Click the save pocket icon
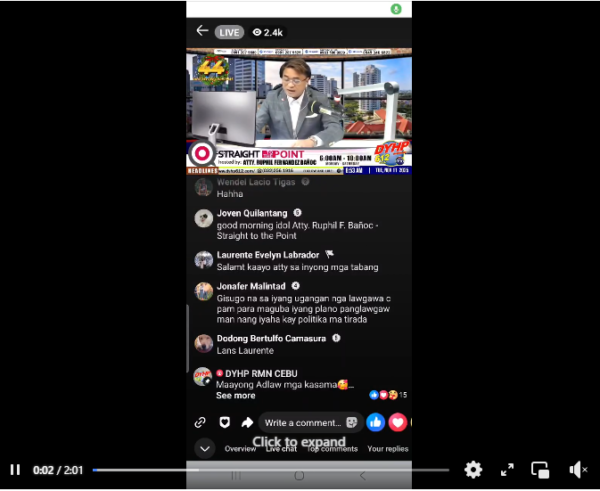 (x=224, y=422)
